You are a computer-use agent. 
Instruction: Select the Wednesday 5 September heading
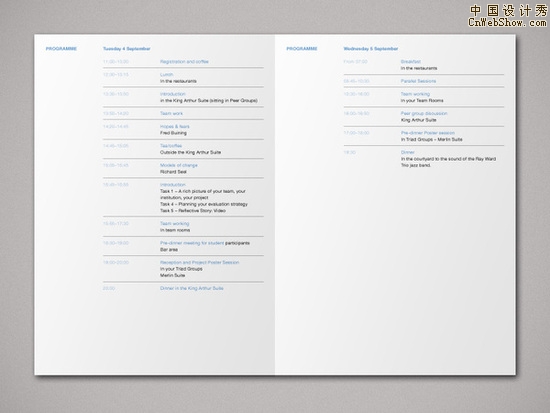[371, 49]
